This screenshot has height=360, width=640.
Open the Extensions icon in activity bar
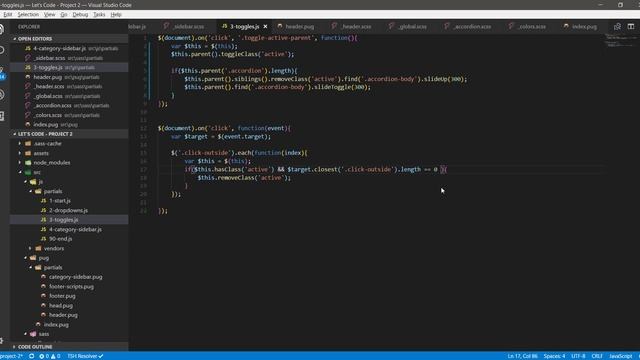tap(2, 116)
